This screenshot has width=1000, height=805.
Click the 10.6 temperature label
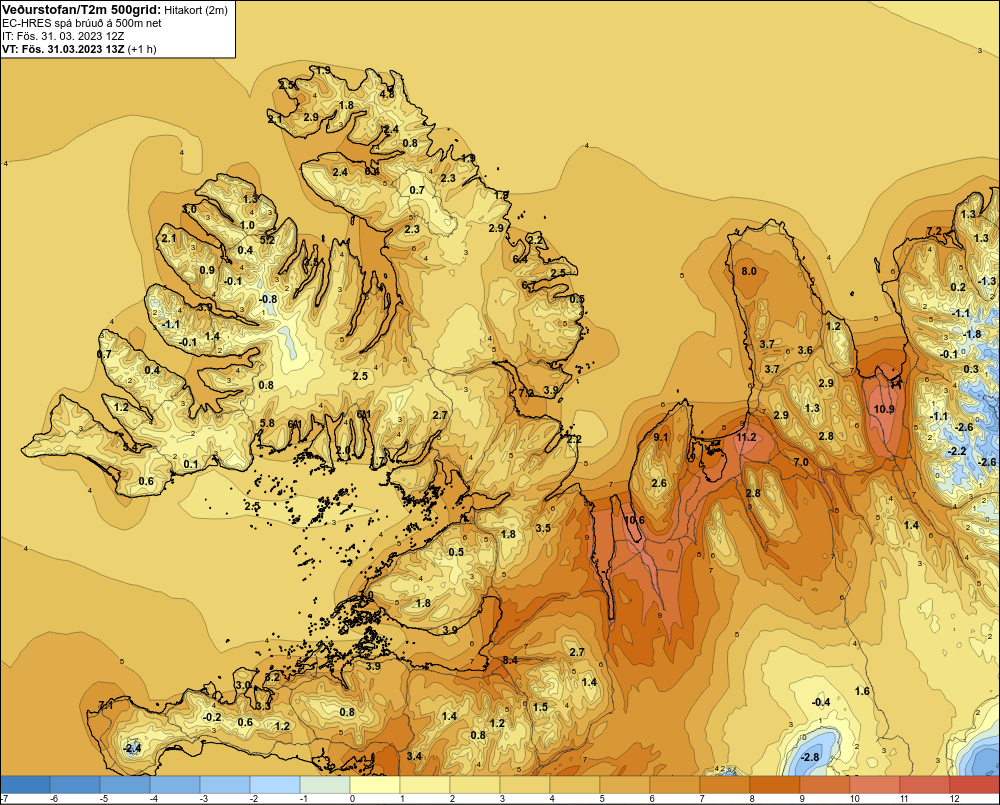634,520
